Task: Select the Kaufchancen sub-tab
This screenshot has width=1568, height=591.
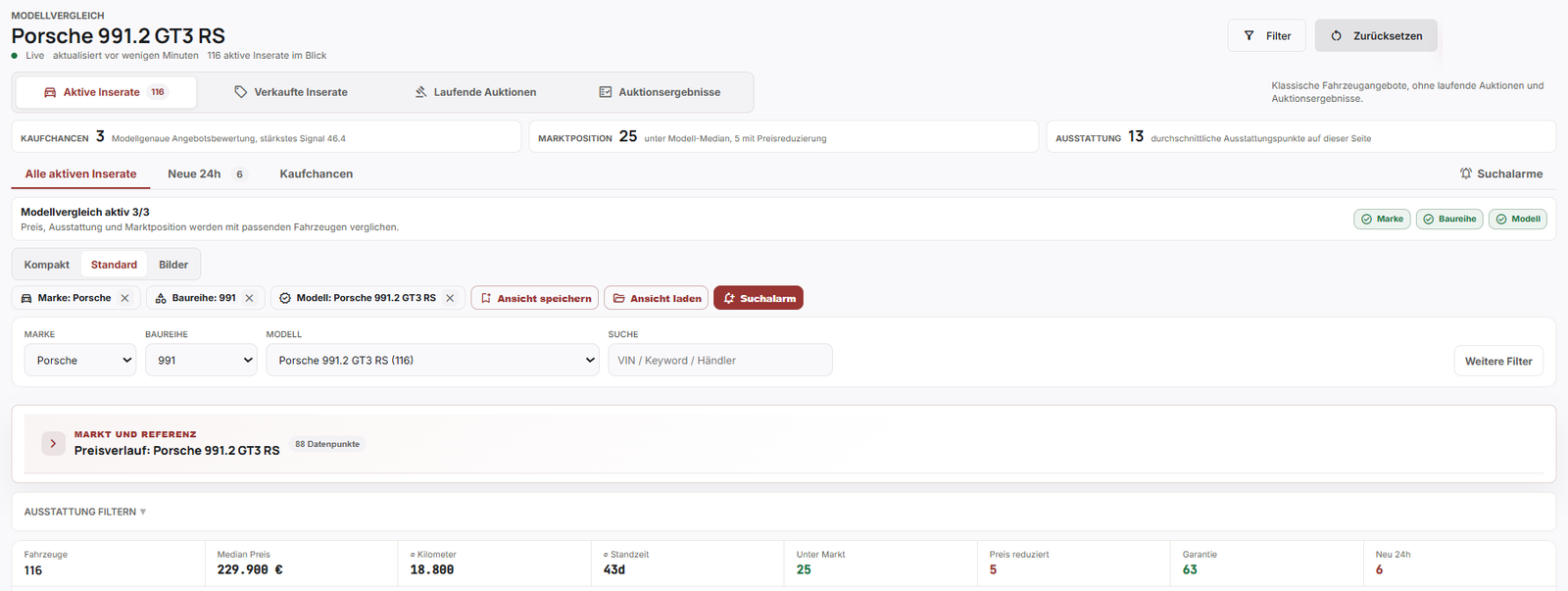Action: tap(317, 173)
